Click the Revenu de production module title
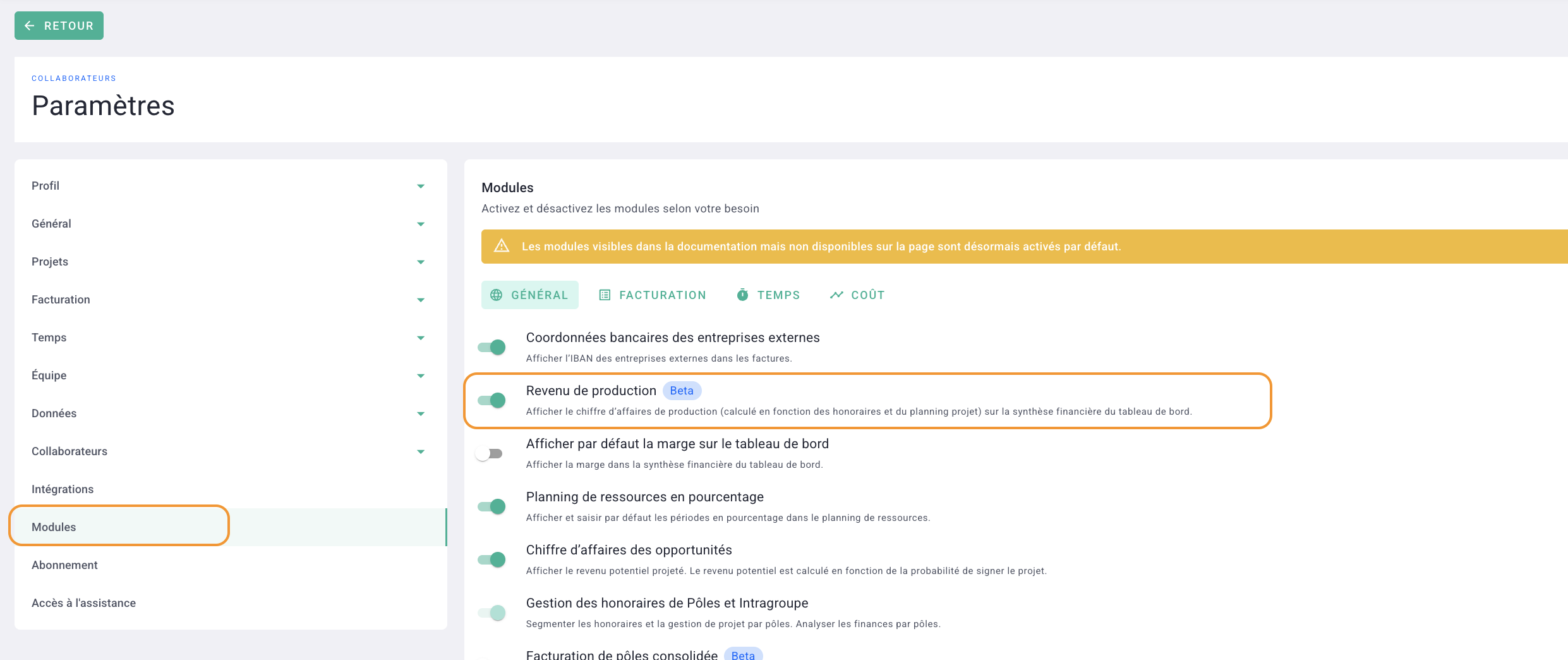Viewport: 1568px width, 660px height. tap(591, 391)
